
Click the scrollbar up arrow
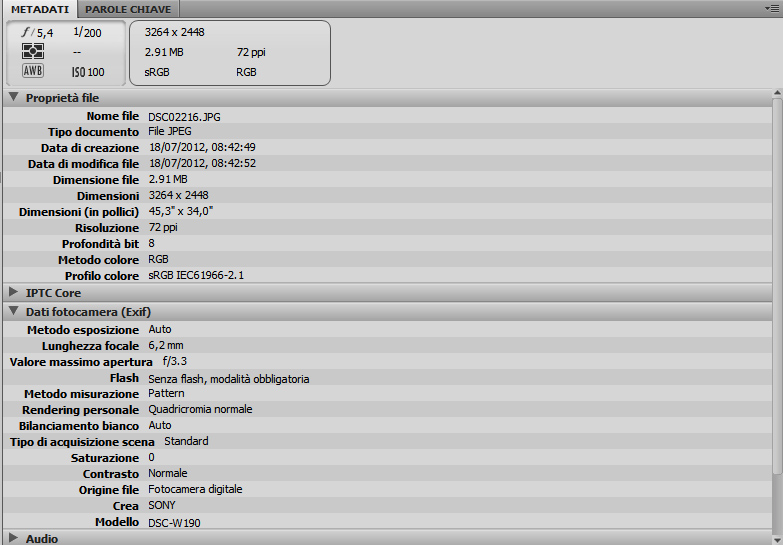click(x=777, y=93)
